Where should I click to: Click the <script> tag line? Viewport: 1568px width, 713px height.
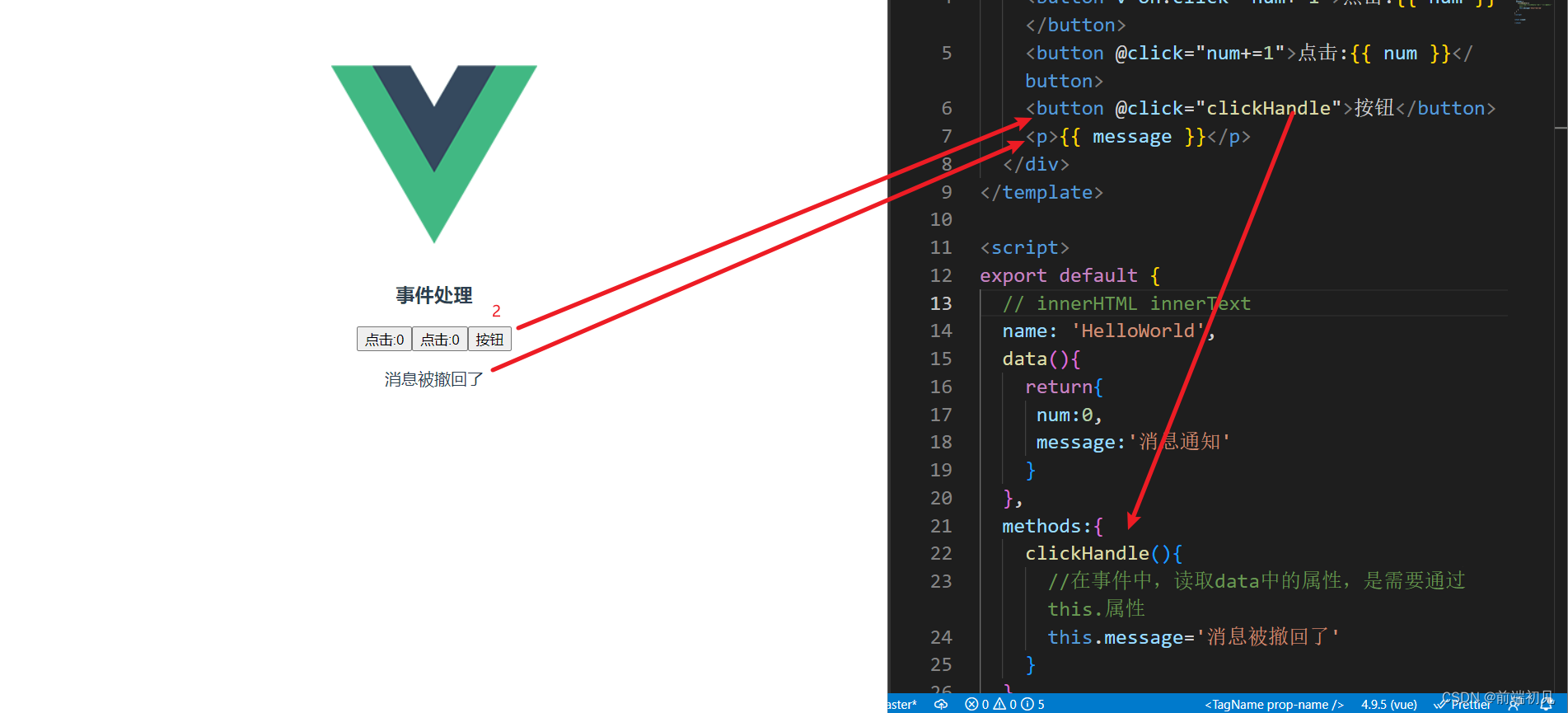(x=1024, y=247)
